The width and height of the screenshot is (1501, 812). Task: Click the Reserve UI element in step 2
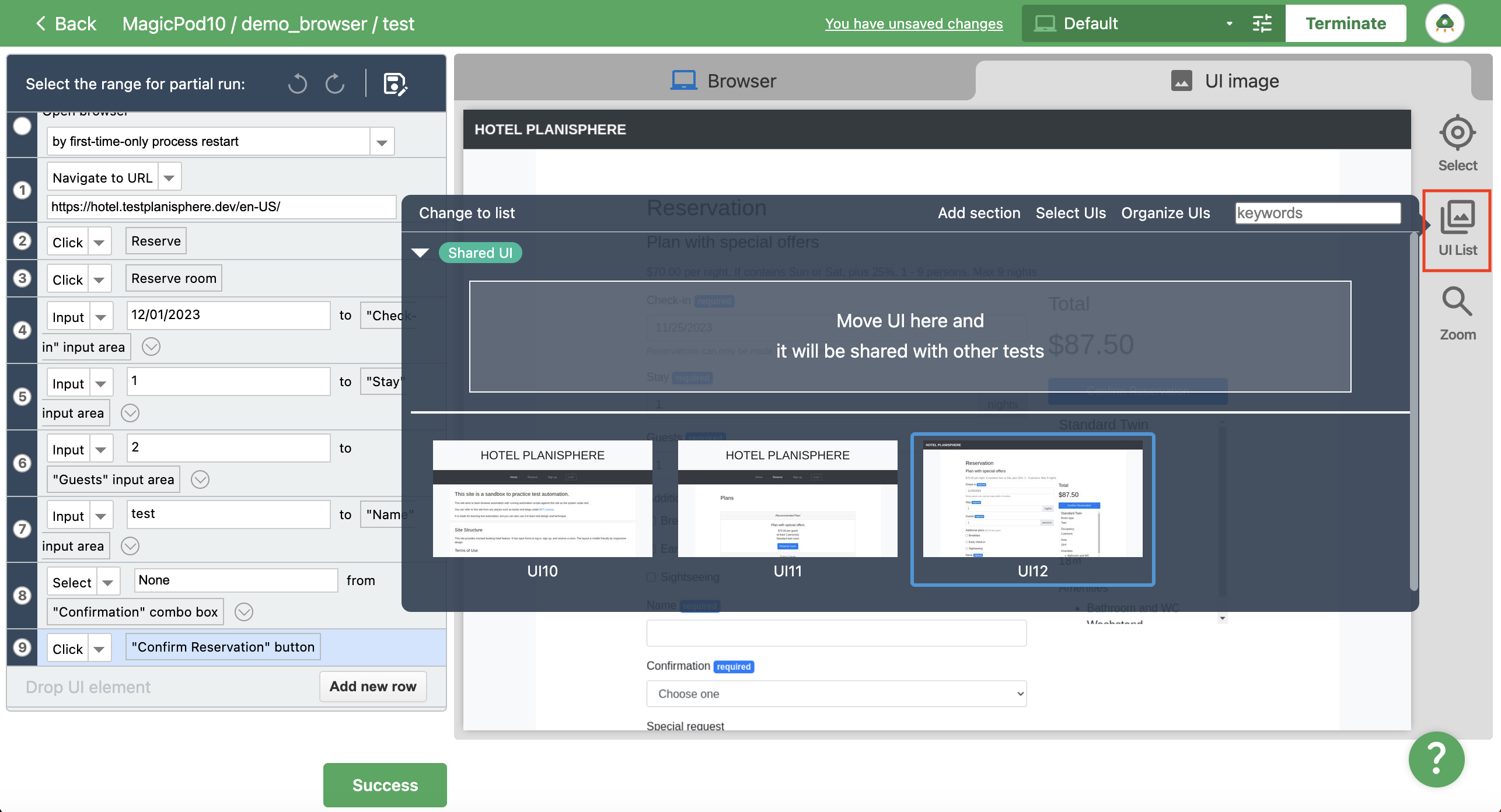click(156, 241)
